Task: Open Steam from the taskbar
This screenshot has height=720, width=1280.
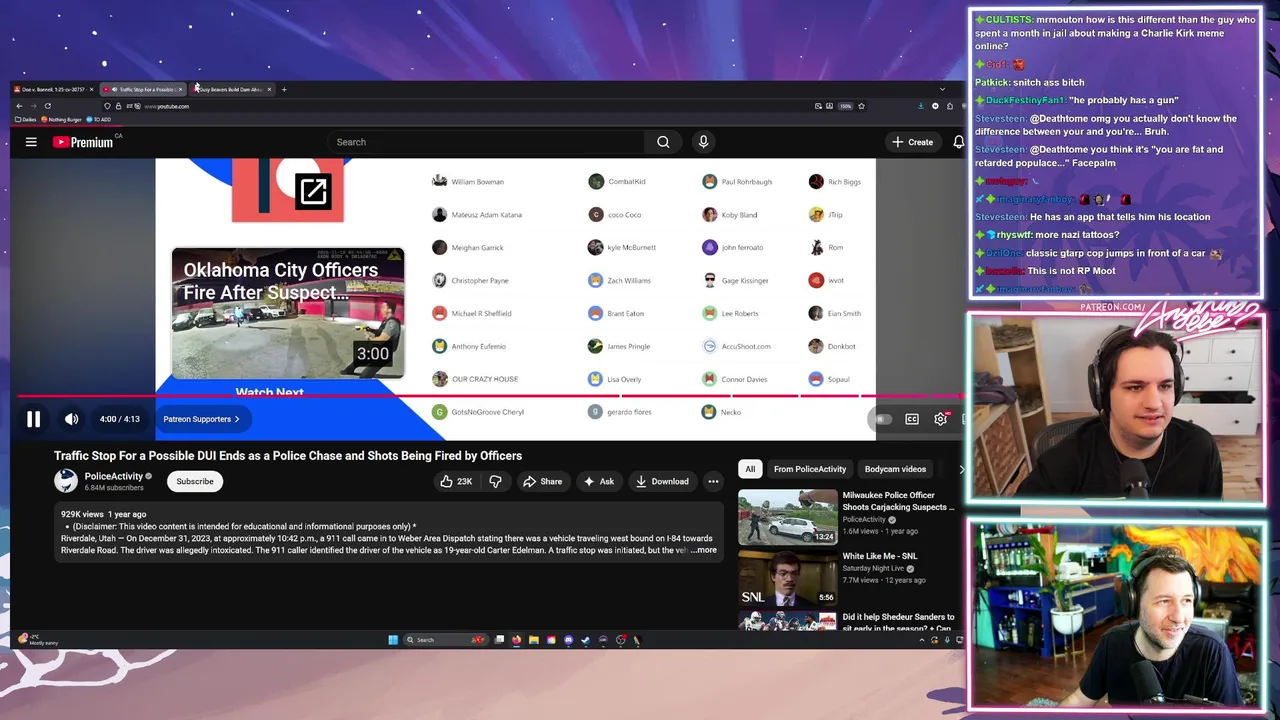Action: [585, 640]
